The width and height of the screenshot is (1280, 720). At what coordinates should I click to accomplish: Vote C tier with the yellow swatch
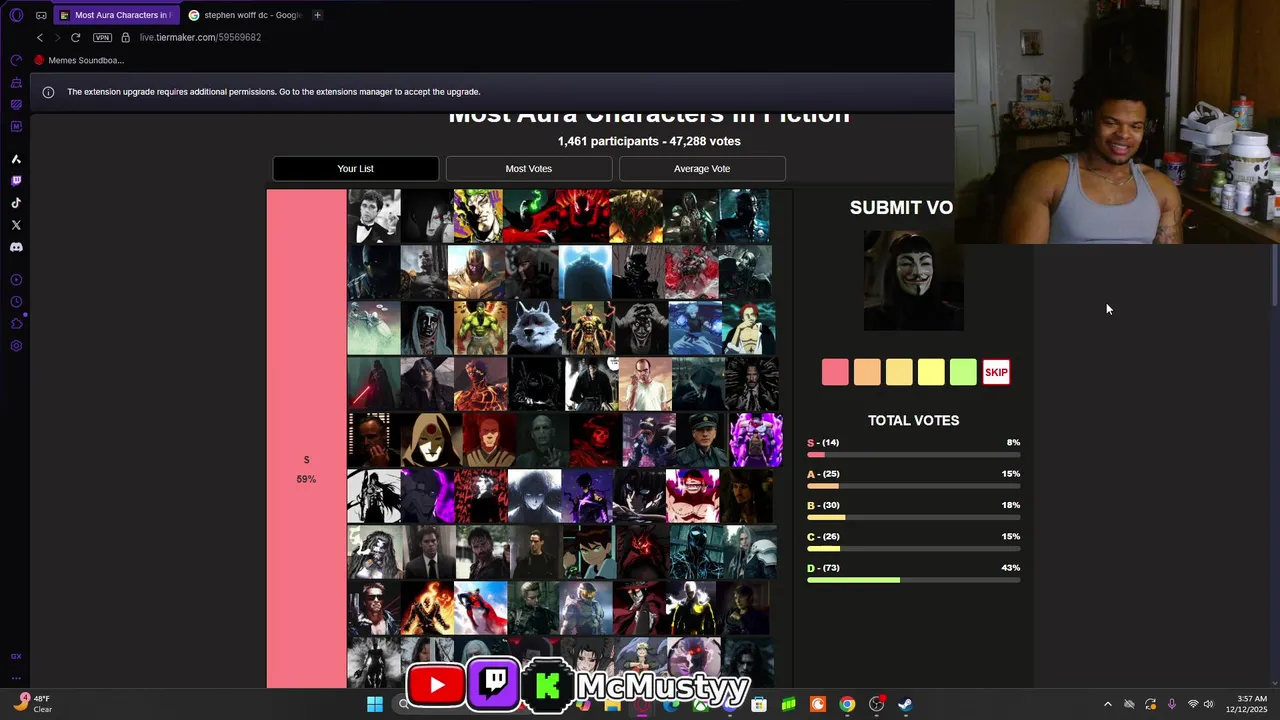click(931, 372)
